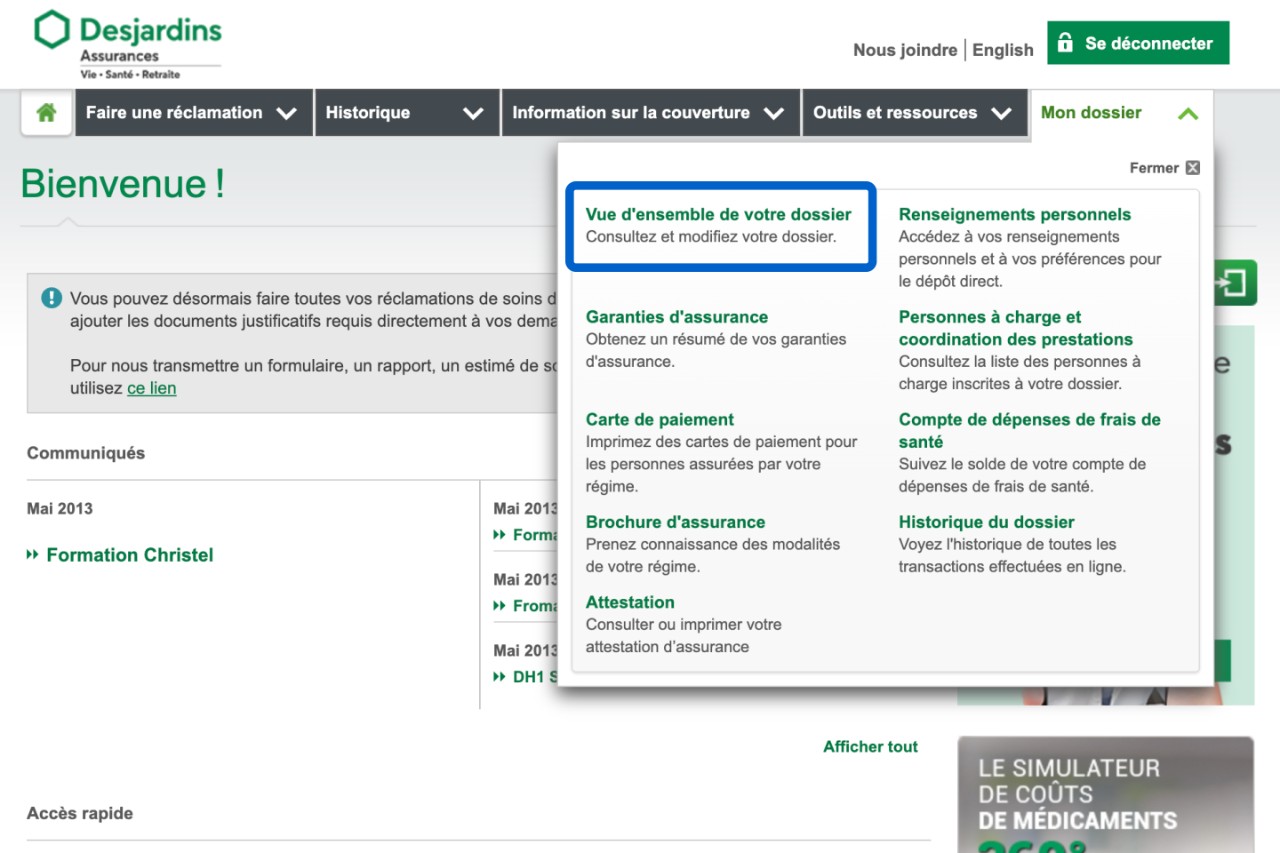
Task: Click the green login arrow icon at right
Action: (x=1234, y=283)
